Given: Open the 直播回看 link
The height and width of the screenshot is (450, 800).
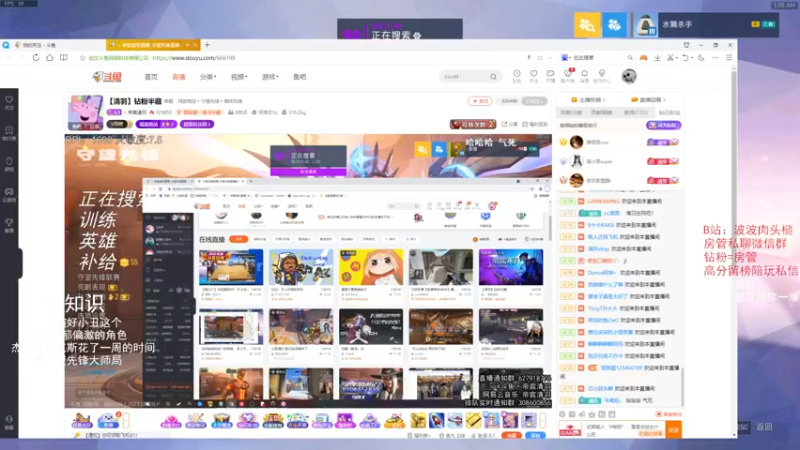Looking at the screenshot, I should point(648,100).
